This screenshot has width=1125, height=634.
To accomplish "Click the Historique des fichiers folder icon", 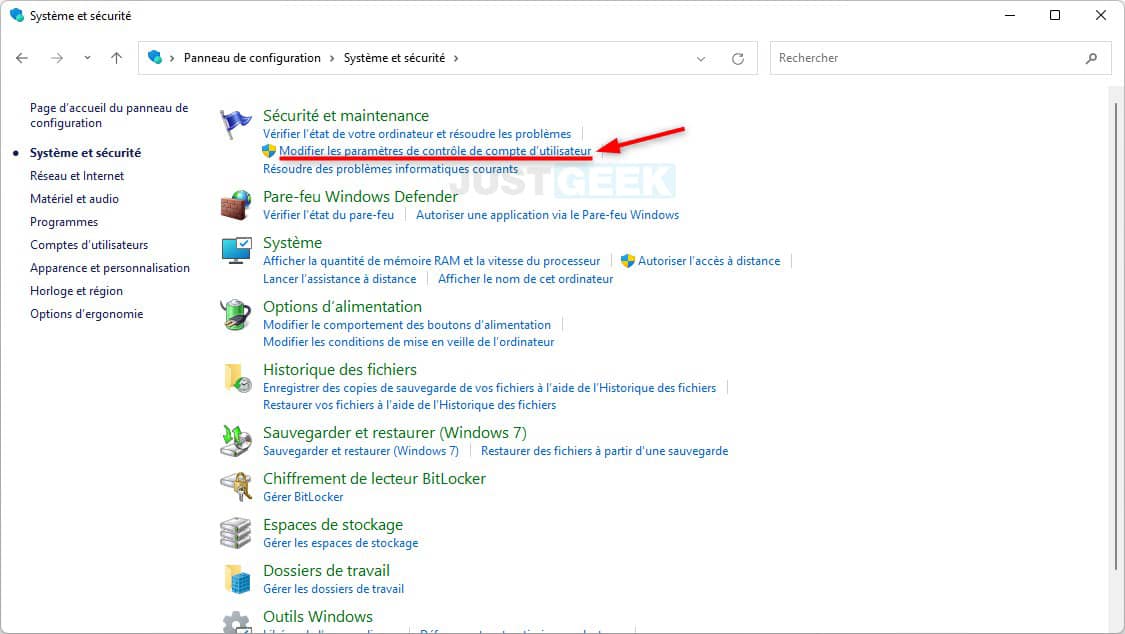I will (236, 378).
